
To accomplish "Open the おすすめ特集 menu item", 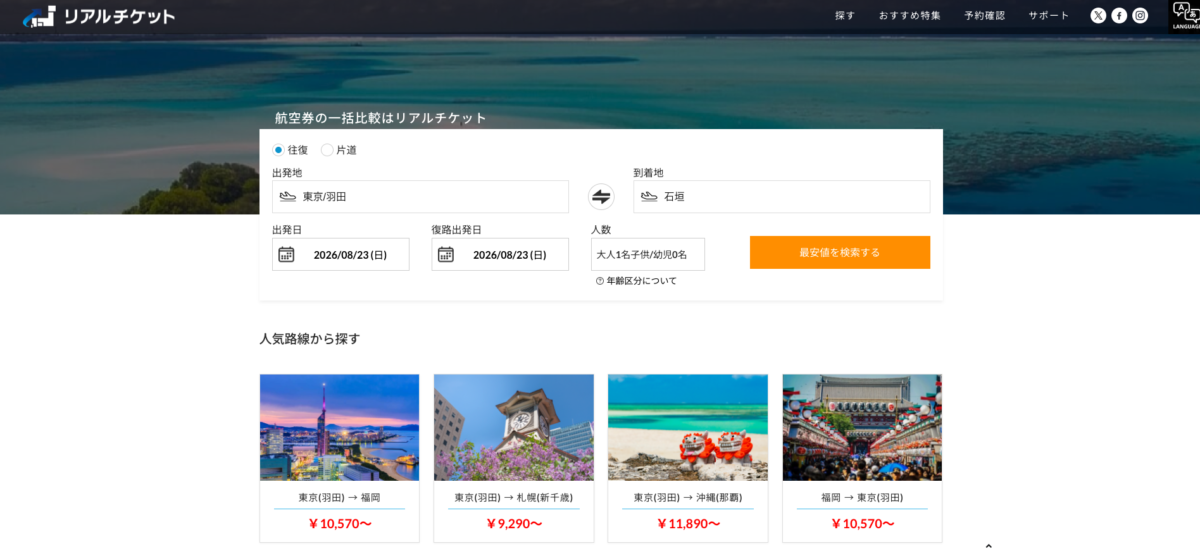I will (x=910, y=16).
